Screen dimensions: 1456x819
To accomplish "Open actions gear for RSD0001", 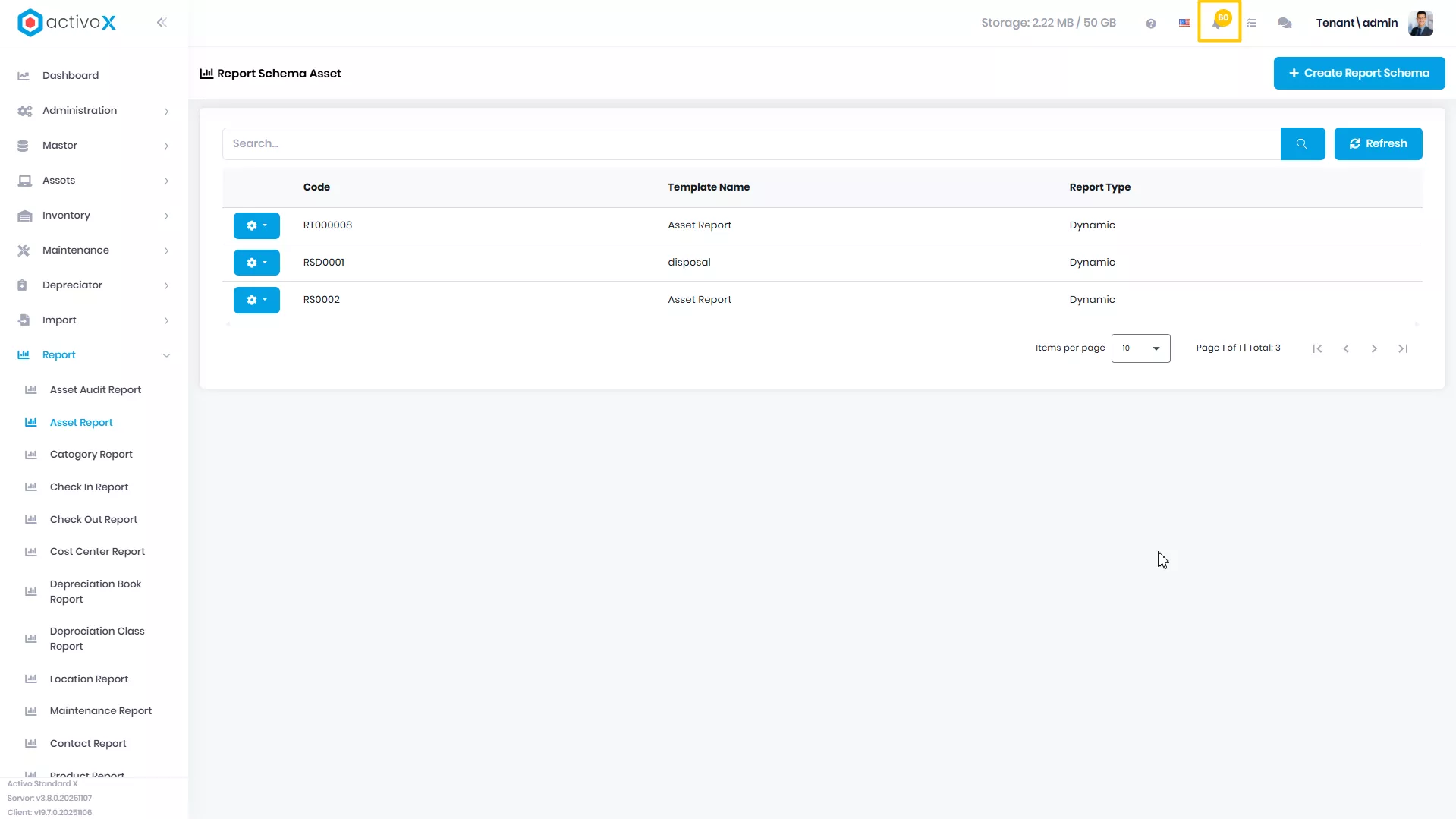I will click(x=256, y=263).
